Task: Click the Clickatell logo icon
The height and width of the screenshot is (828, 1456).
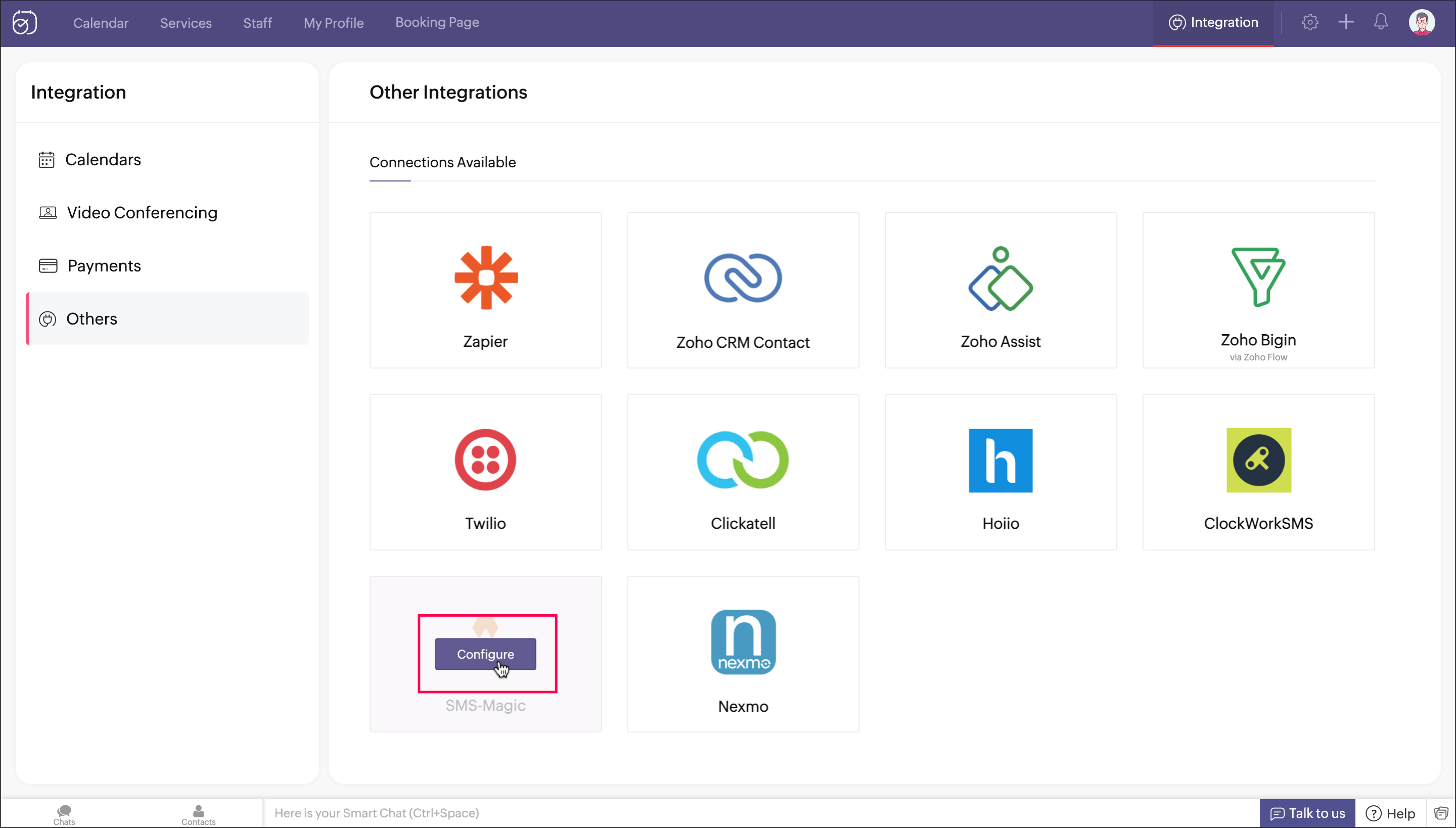Action: (x=743, y=459)
